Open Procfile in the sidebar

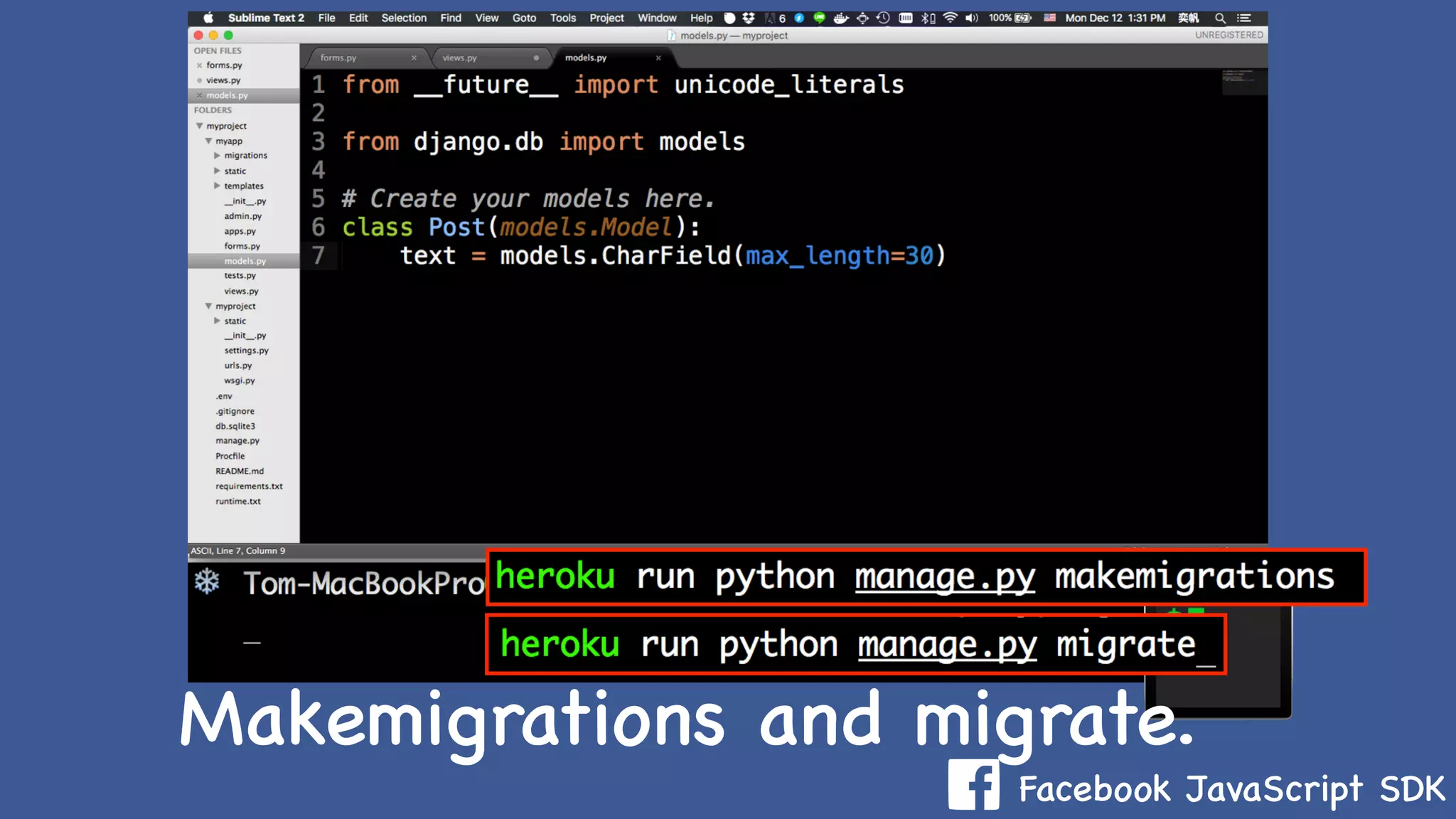tap(230, 456)
